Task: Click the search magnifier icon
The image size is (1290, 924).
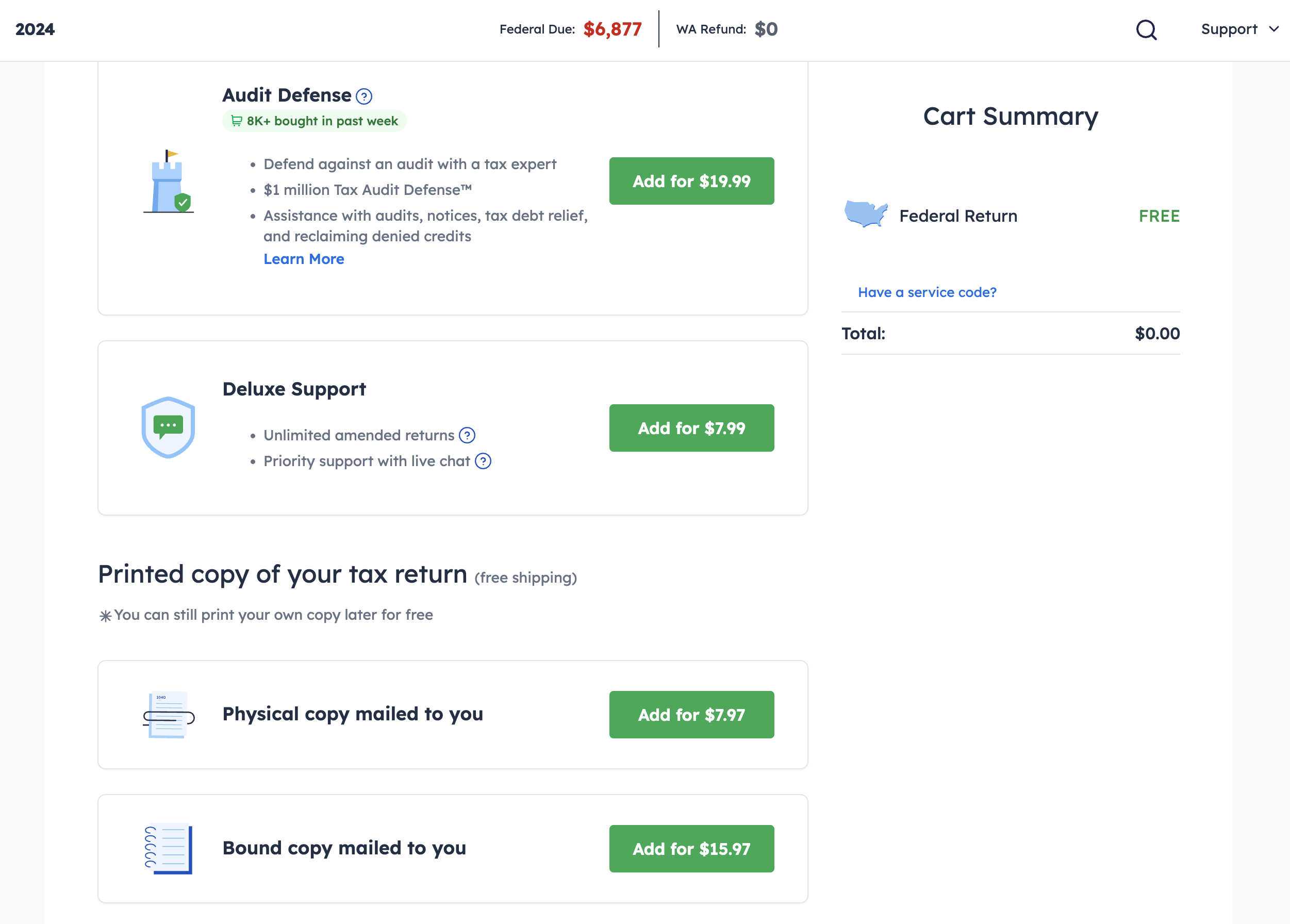Action: pos(1146,29)
